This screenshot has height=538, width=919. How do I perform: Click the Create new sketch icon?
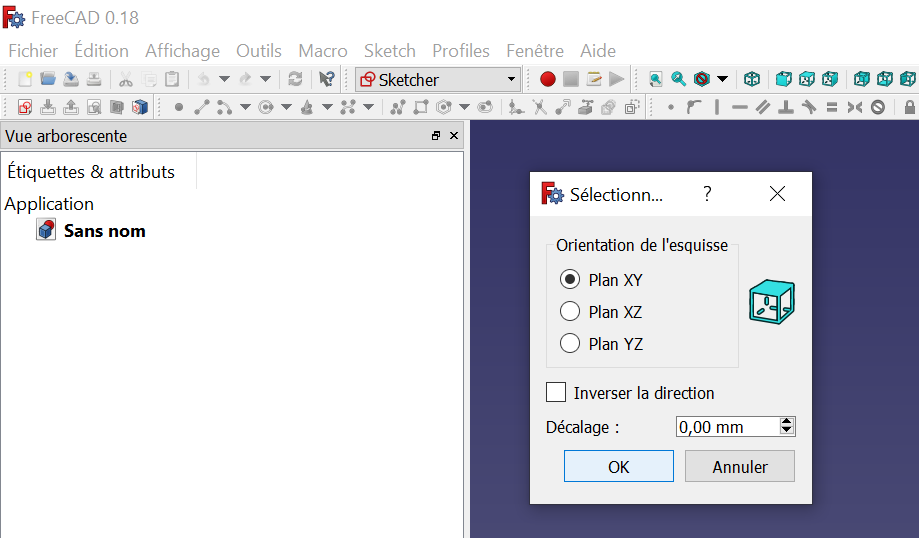tap(25, 107)
